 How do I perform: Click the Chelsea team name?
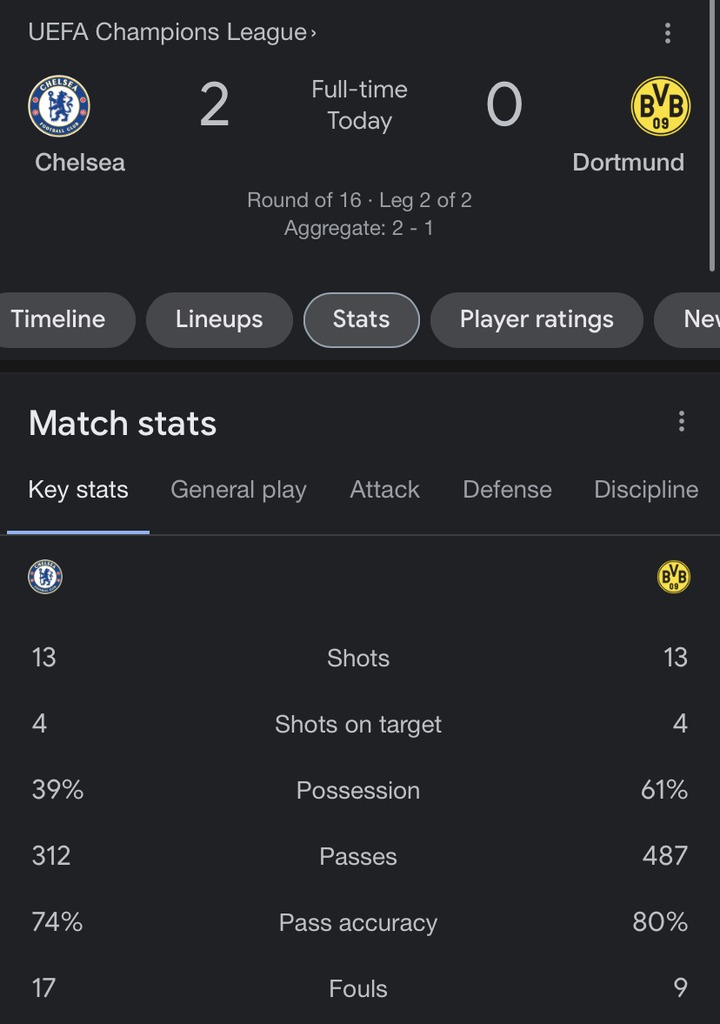click(80, 162)
